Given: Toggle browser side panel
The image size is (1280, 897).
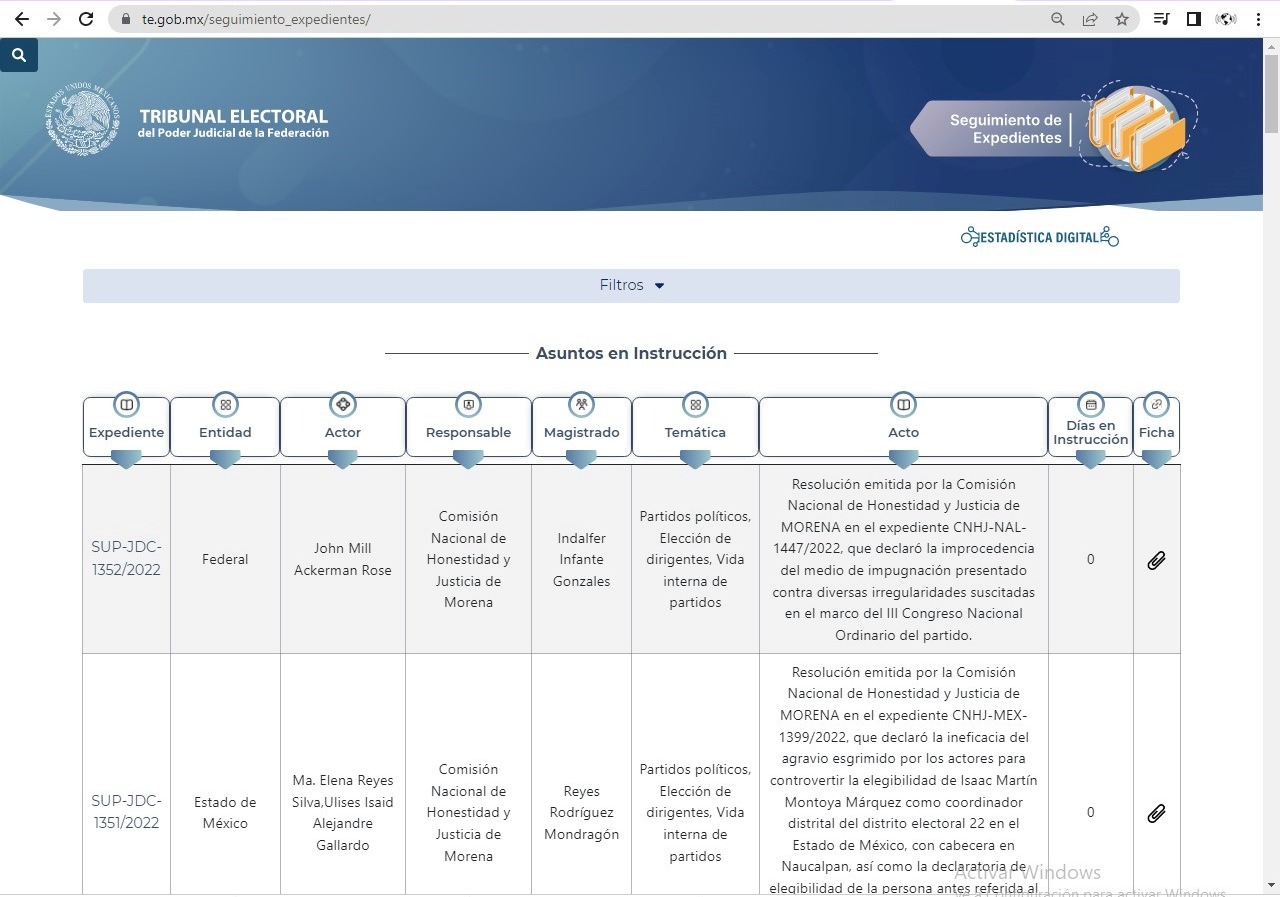Looking at the screenshot, I should click(1193, 19).
